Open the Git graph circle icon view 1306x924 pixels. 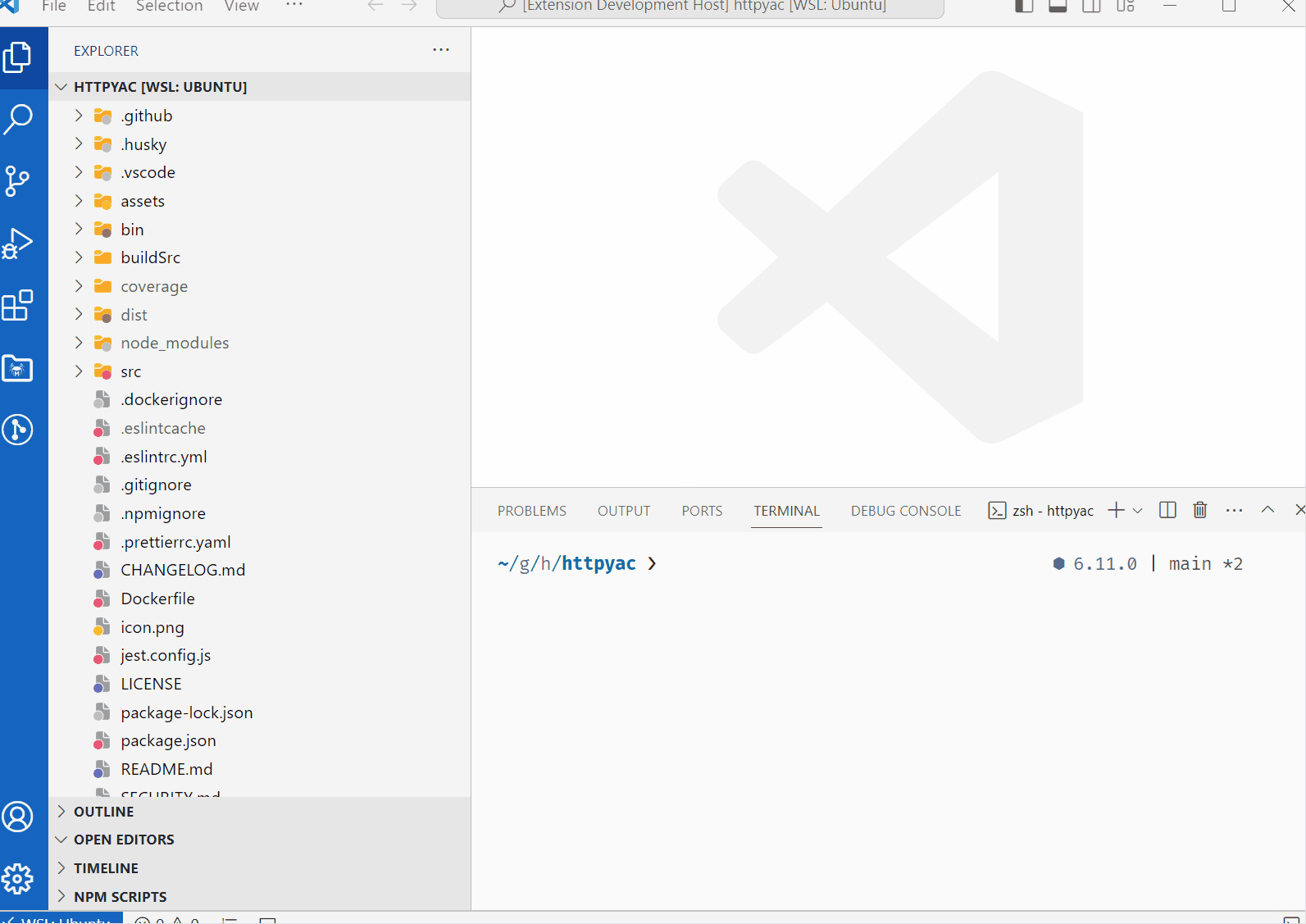point(18,430)
